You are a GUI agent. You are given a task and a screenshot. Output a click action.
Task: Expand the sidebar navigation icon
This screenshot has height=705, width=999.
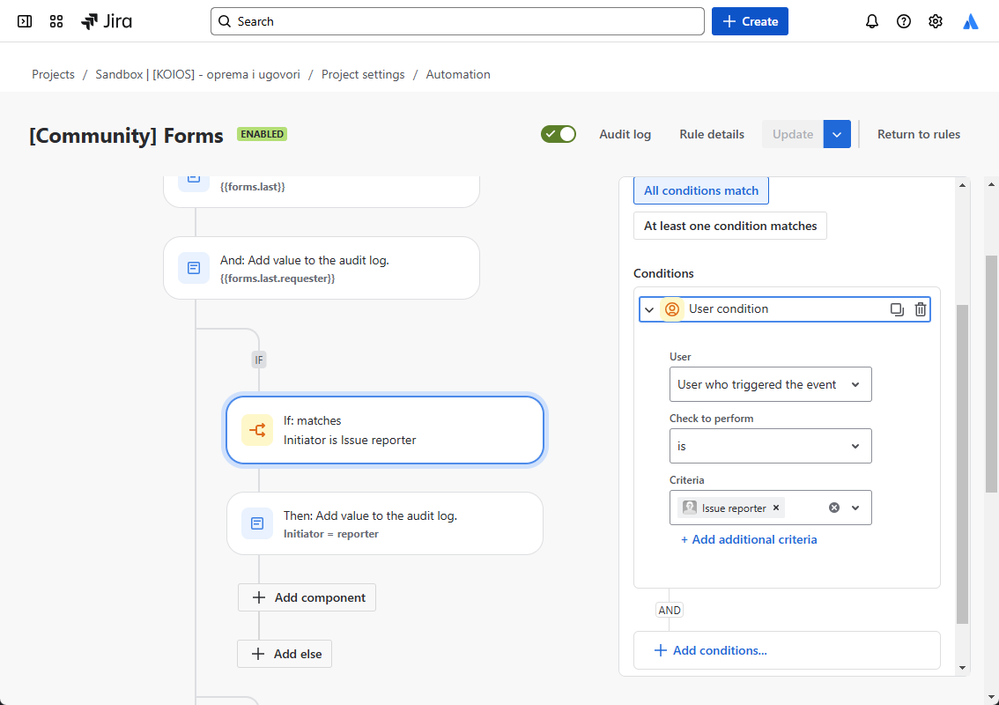(24, 22)
